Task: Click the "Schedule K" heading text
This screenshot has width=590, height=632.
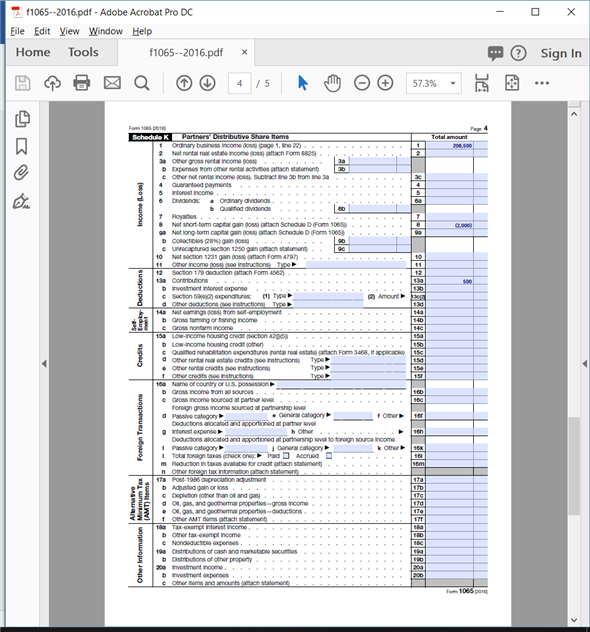Action: 150,137
